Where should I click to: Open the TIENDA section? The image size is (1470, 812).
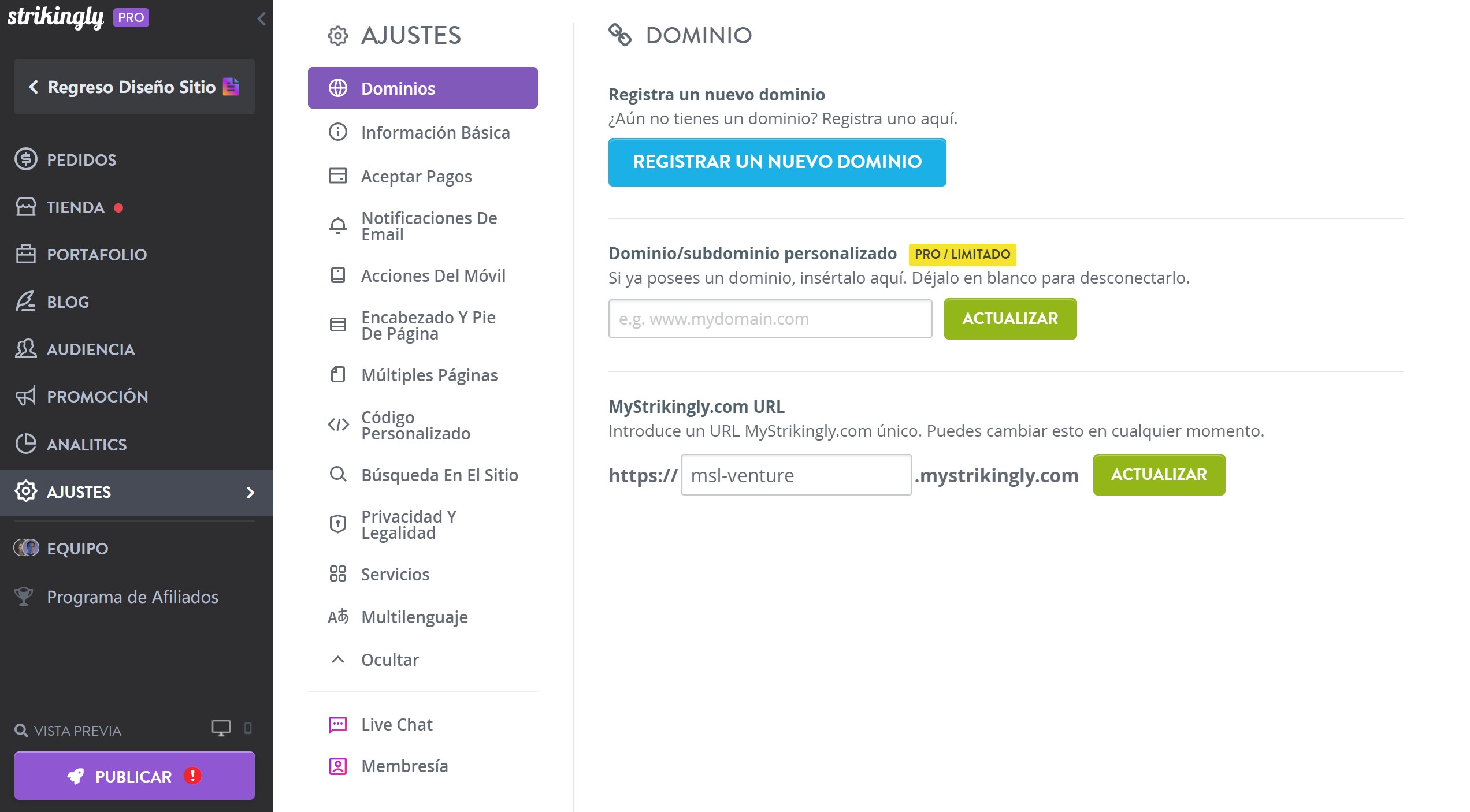pyautogui.click(x=75, y=207)
